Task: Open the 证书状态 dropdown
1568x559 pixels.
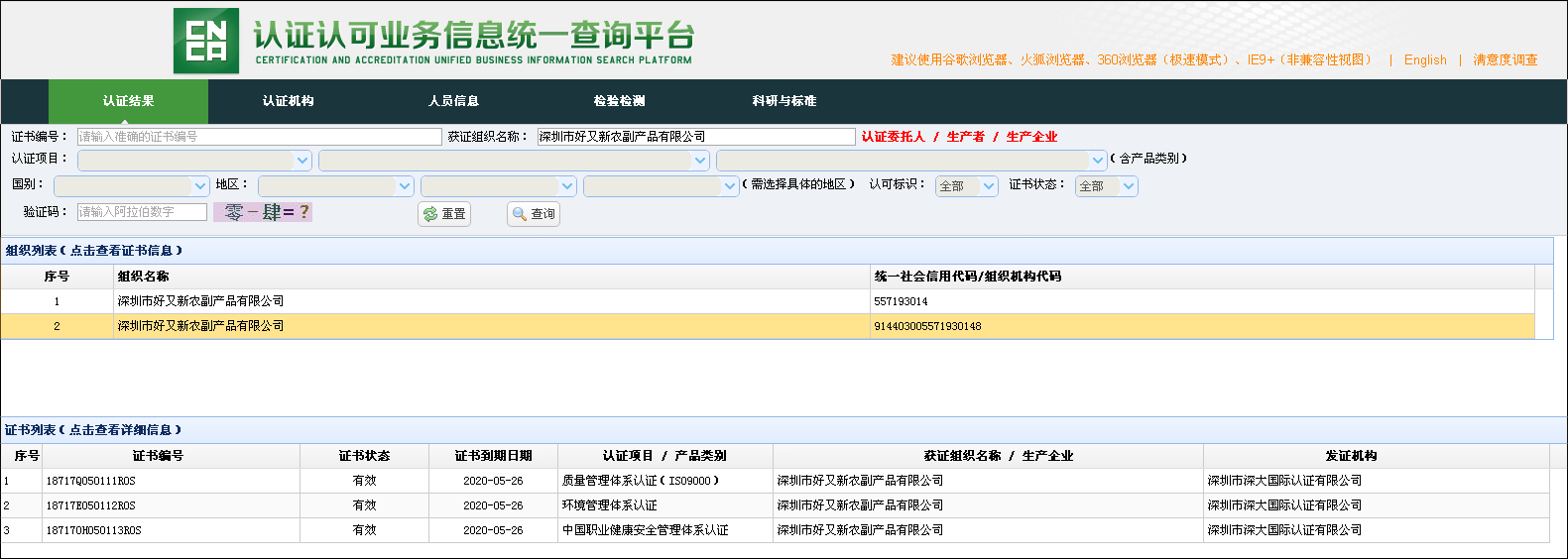Action: click(x=1106, y=186)
